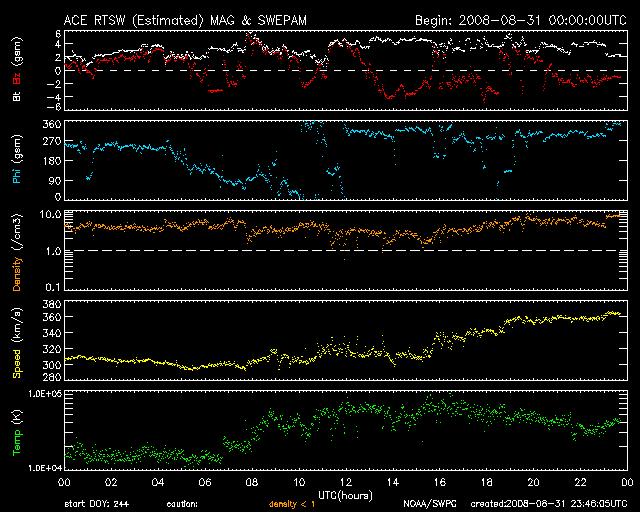Screen dimensions: 640x512
Task: Click the 340 tick on the Speed axis
Action: (x=52, y=333)
